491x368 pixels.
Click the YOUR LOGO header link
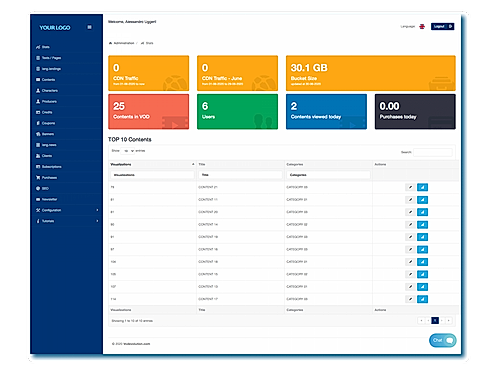click(55, 28)
